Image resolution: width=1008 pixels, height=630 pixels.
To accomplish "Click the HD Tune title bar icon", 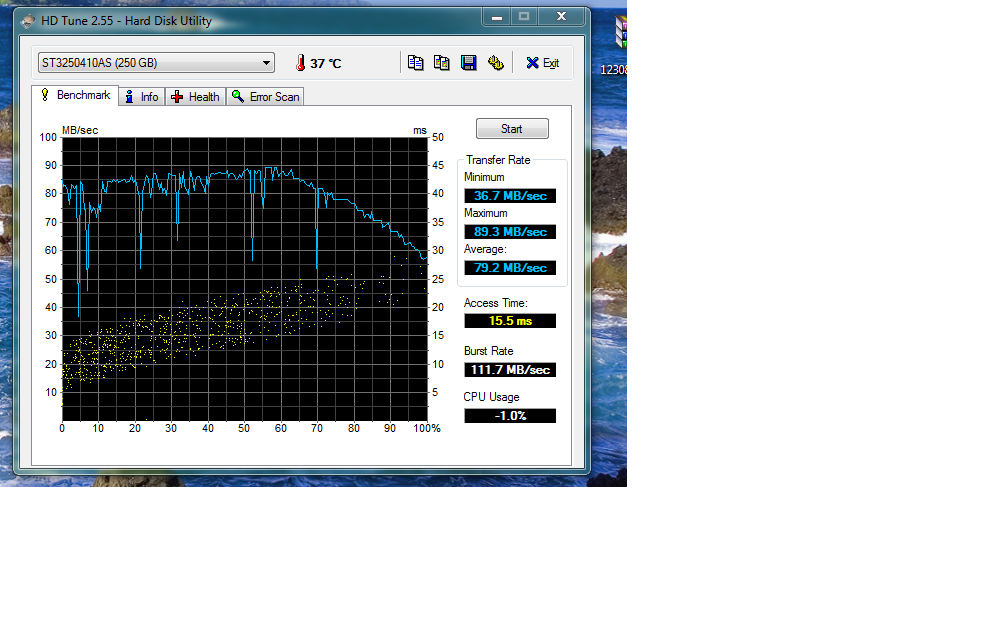I will pyautogui.click(x=27, y=20).
